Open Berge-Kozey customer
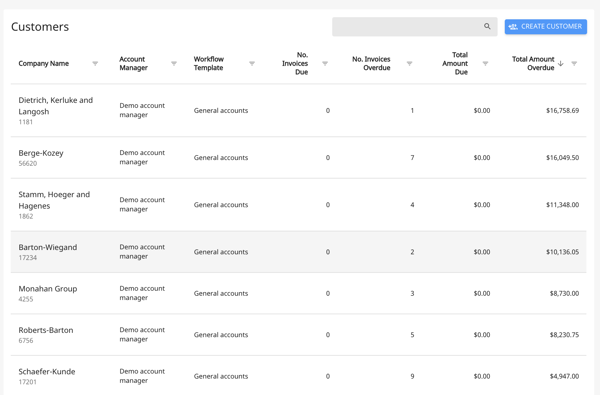Viewport: 600px width, 395px height. pyautogui.click(x=41, y=153)
